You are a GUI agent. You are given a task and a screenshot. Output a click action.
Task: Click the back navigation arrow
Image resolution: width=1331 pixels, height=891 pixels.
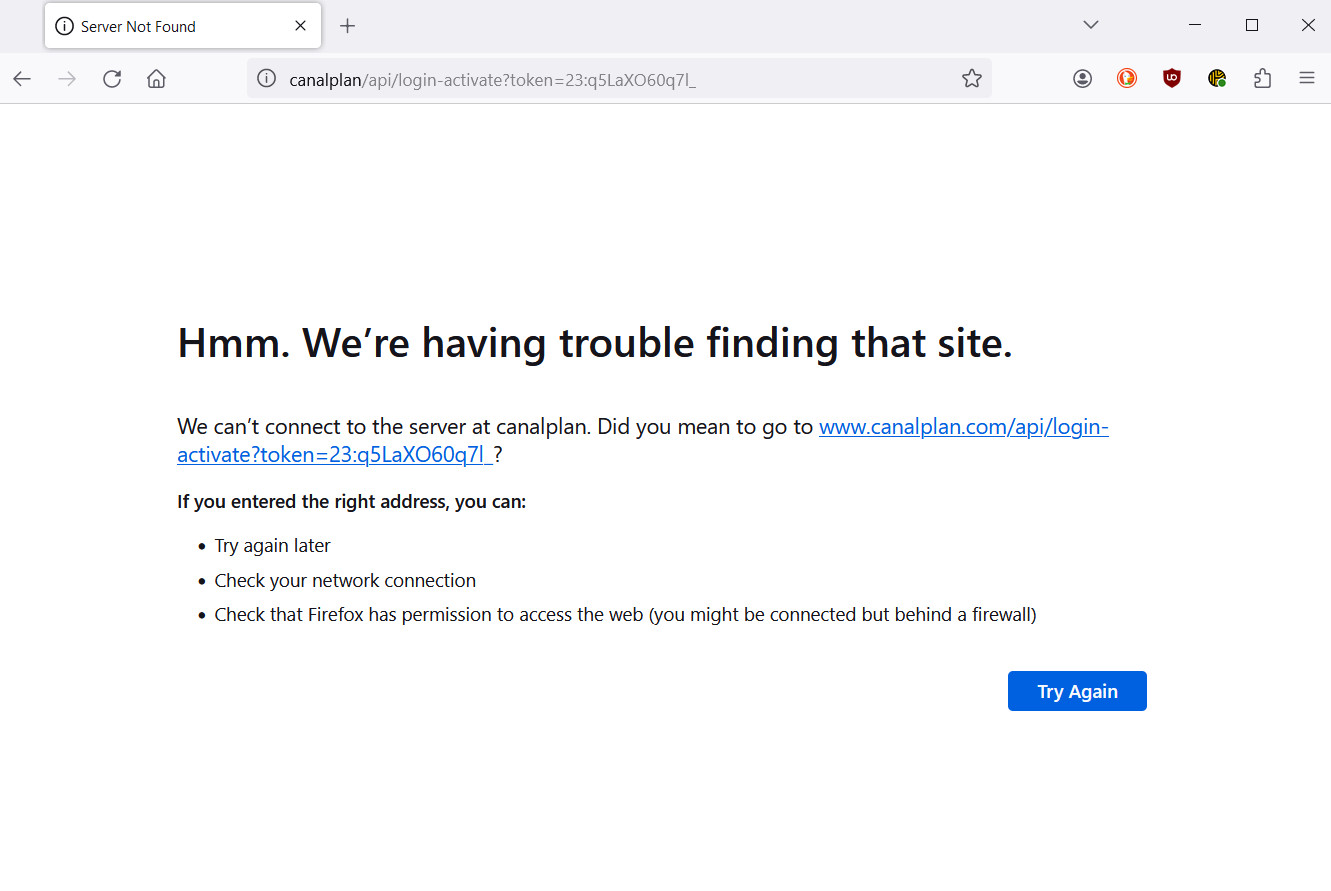[22, 79]
